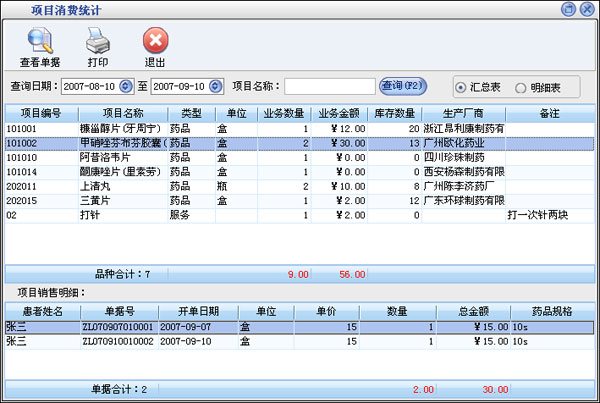Click the 业务金额 column header

tap(337, 113)
